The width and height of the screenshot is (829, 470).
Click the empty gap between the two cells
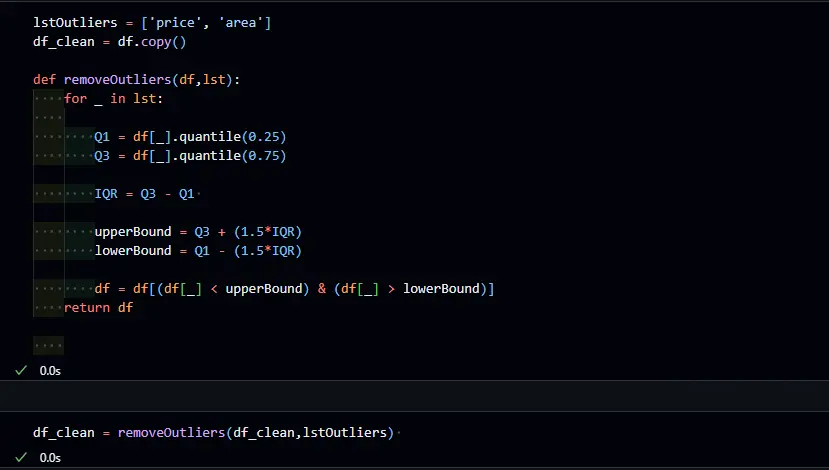point(414,396)
